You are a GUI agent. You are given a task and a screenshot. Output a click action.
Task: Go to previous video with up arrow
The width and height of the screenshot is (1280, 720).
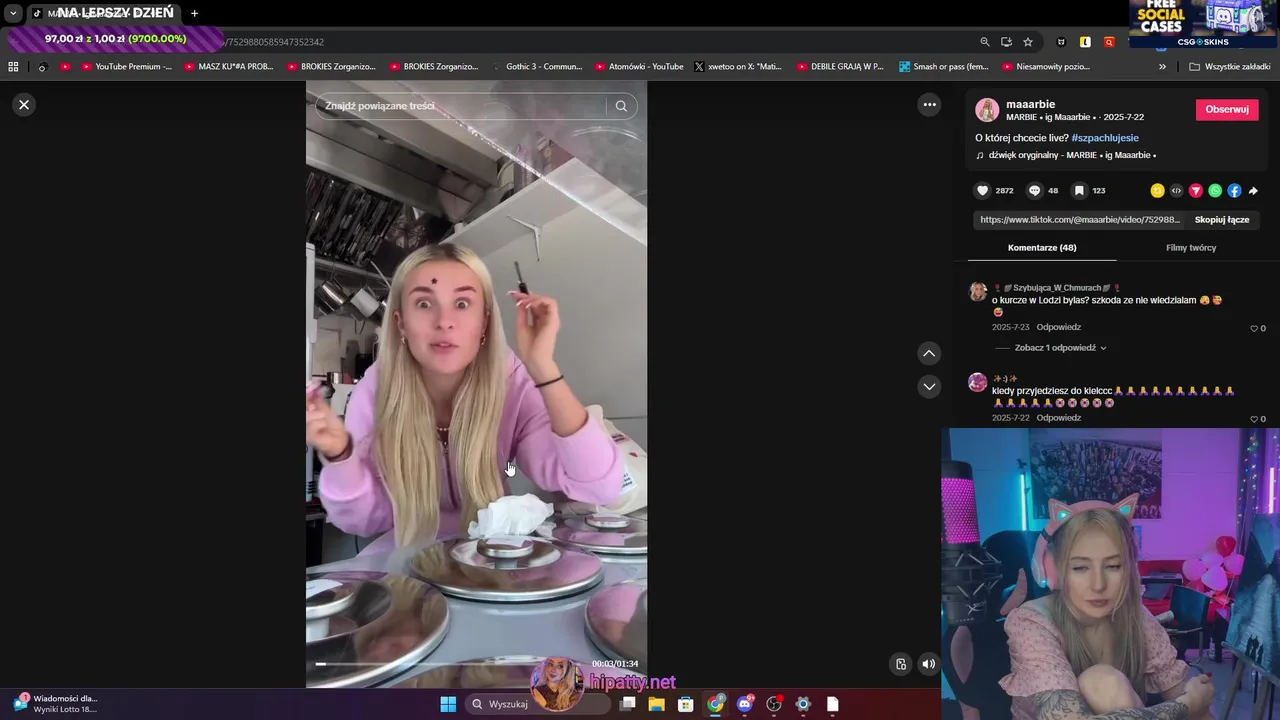point(929,353)
